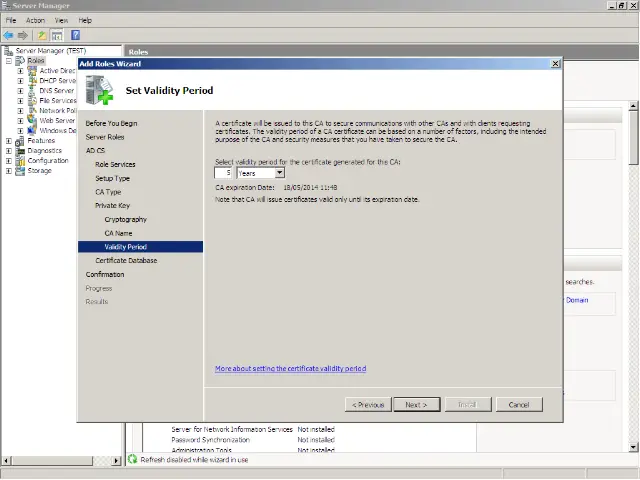Click the Forward arrow toolbar icon
Viewport: 640px width, 480px height.
(x=23, y=35)
